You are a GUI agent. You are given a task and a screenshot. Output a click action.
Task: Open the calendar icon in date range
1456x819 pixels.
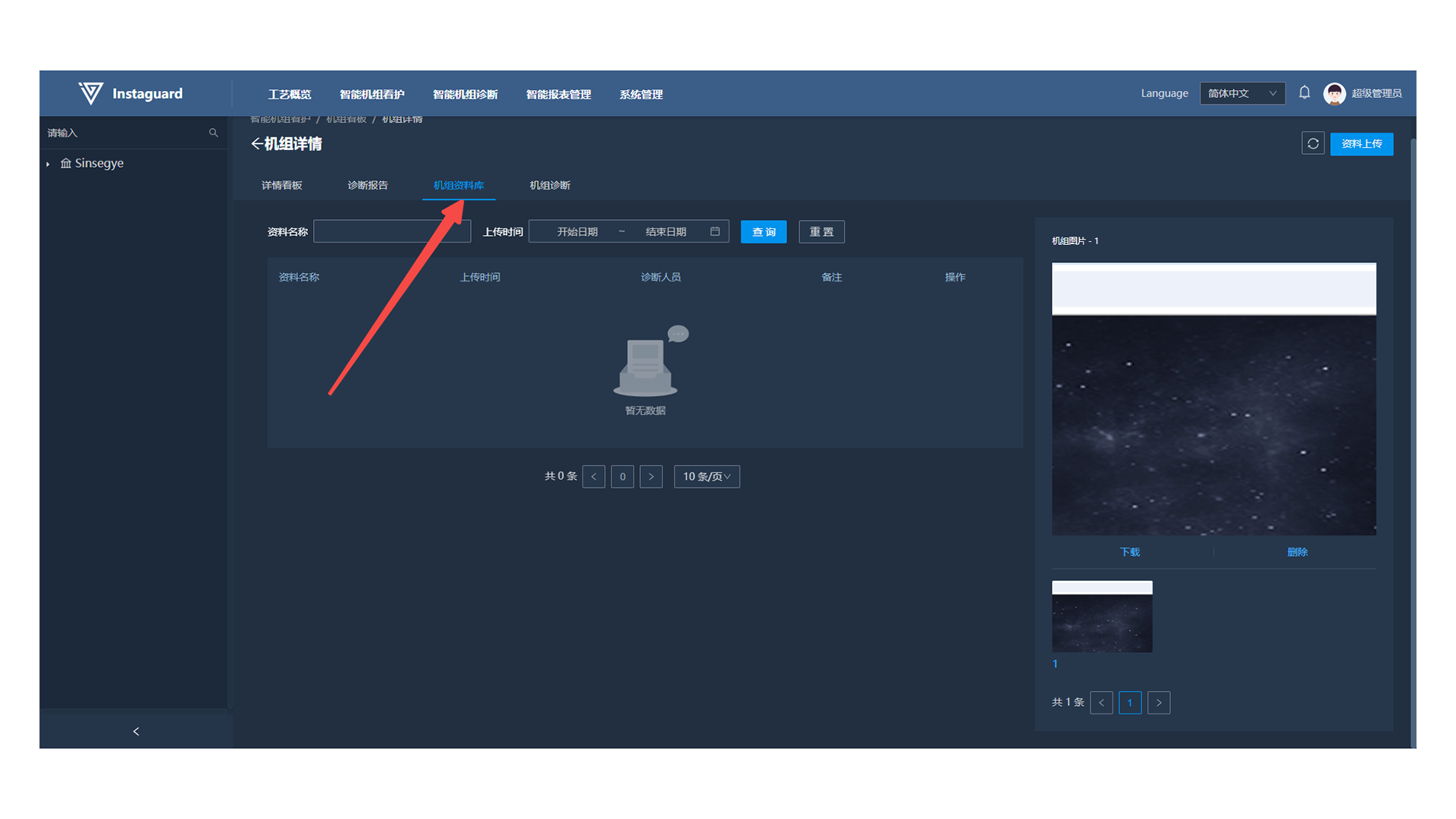click(714, 231)
